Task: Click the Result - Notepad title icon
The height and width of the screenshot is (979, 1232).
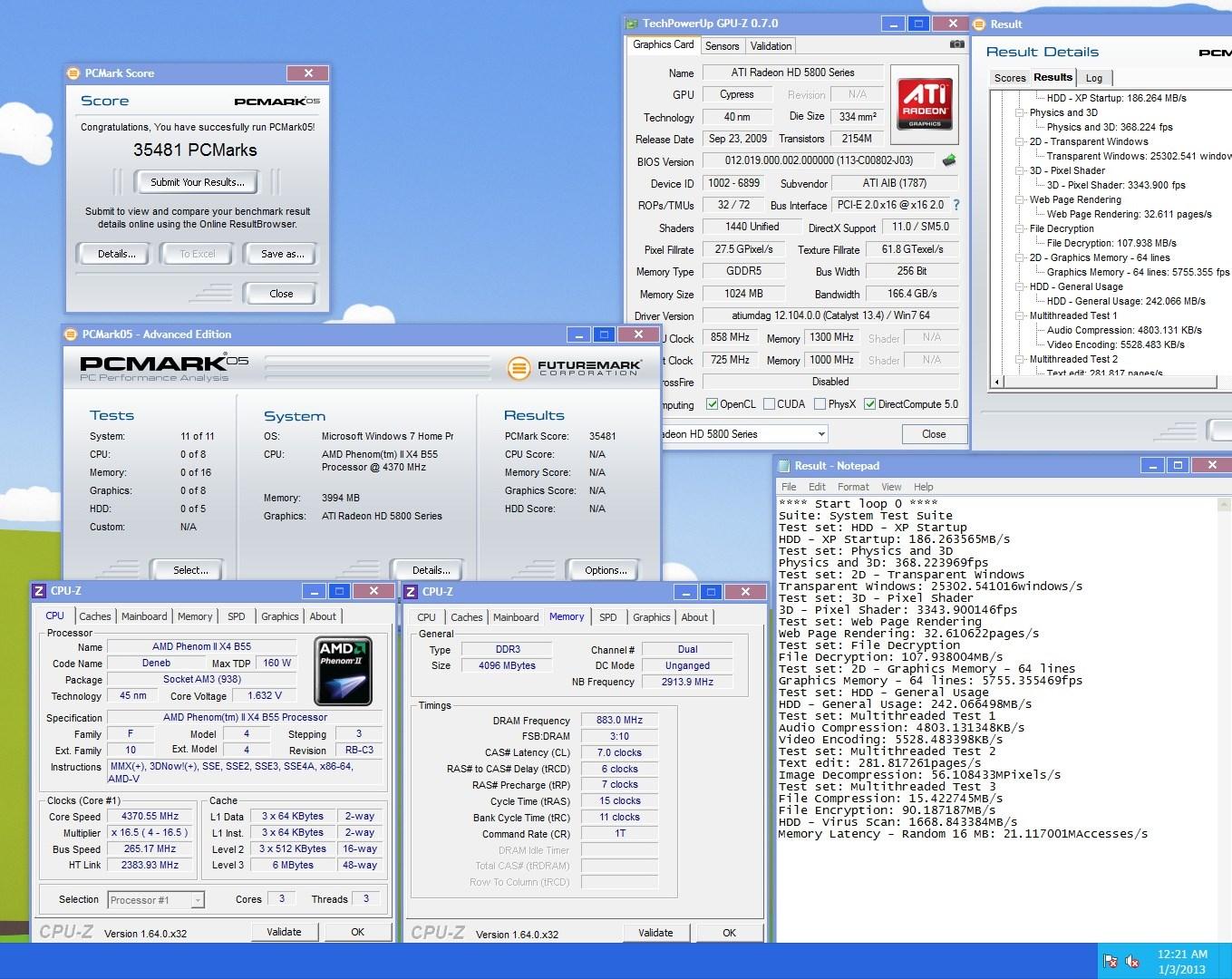Action: (784, 466)
